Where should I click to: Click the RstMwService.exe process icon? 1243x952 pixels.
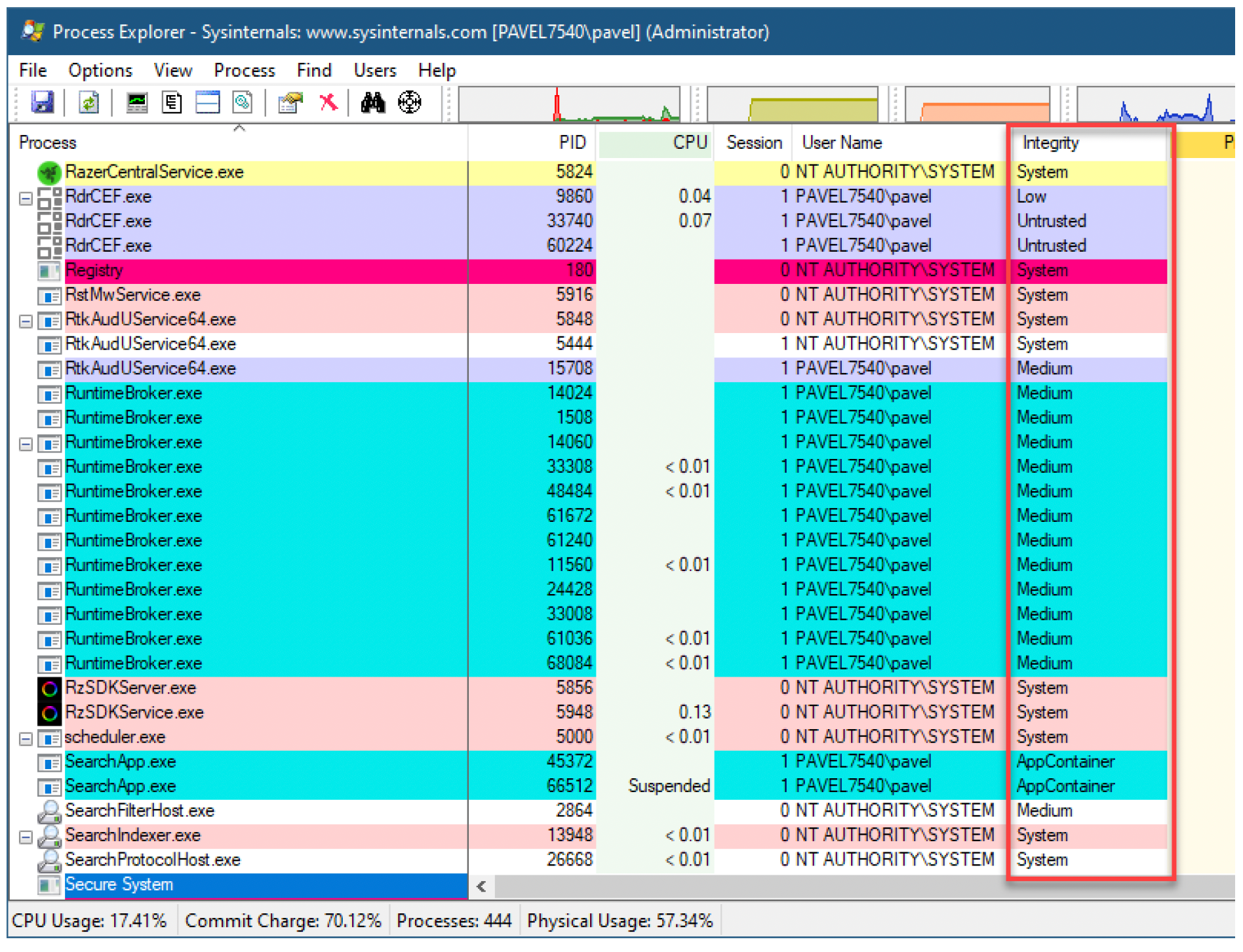point(49,296)
